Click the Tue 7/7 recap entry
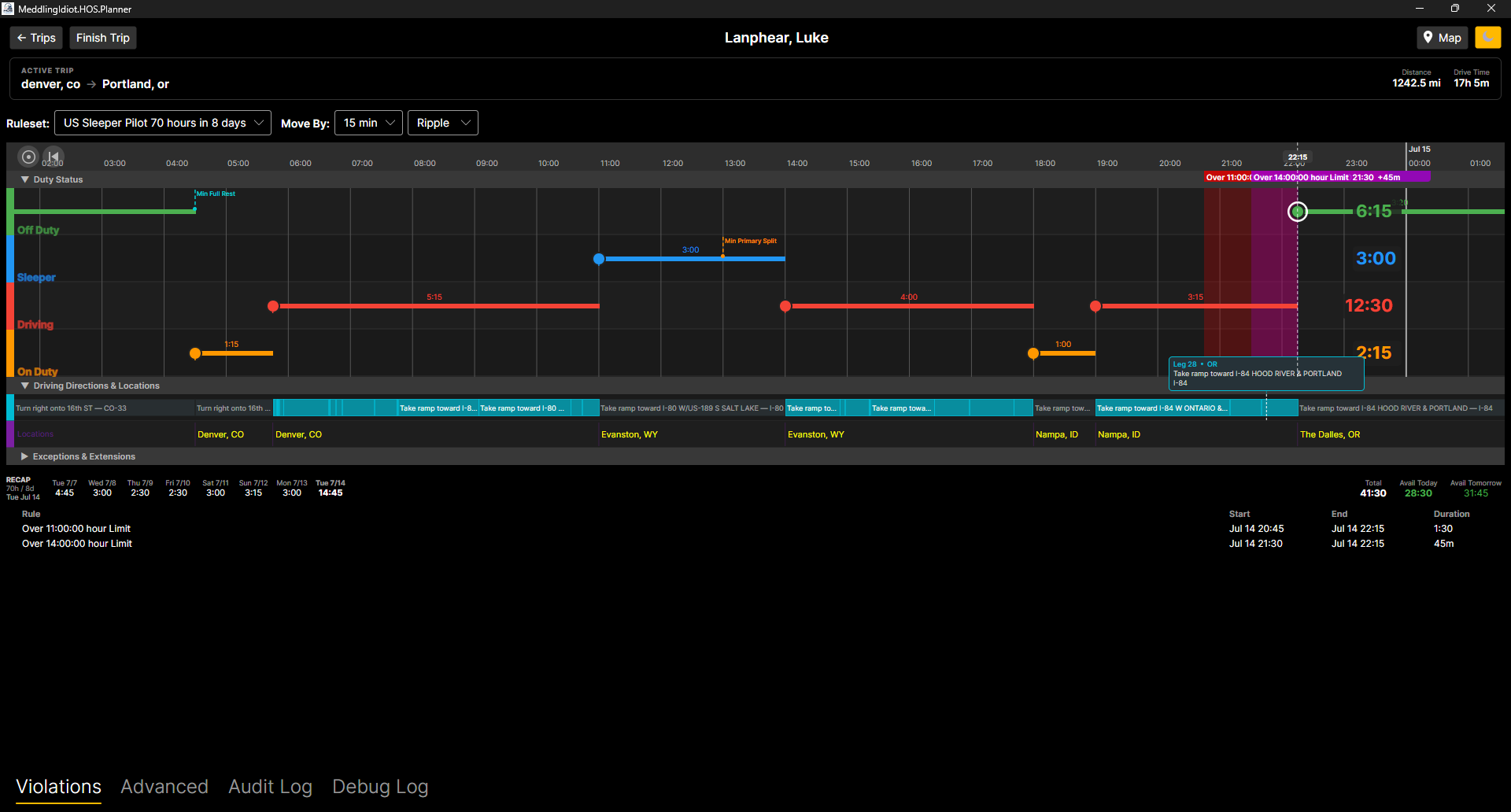This screenshot has width=1511, height=812. pyautogui.click(x=65, y=488)
